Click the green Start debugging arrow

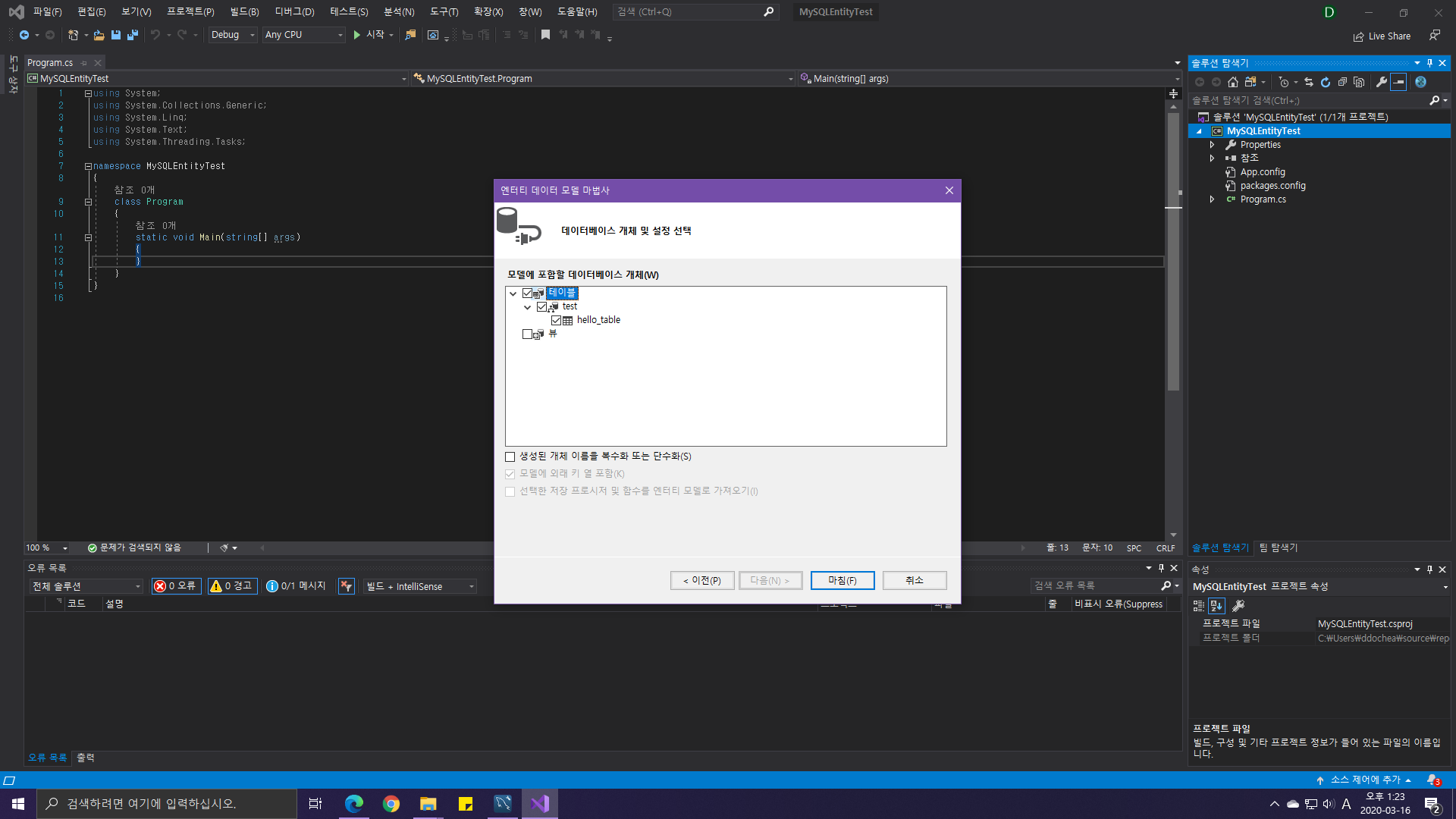tap(356, 35)
